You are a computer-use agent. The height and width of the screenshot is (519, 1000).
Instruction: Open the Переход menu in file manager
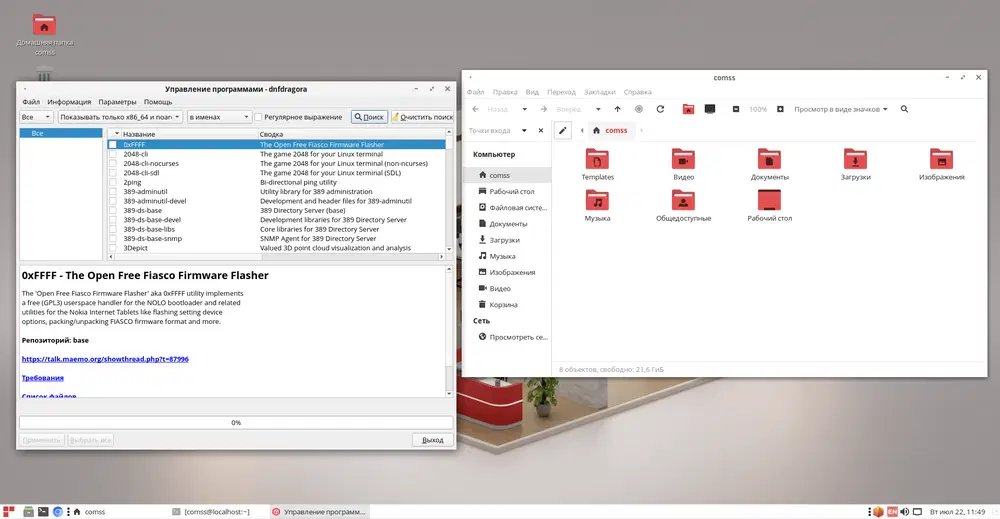561,92
